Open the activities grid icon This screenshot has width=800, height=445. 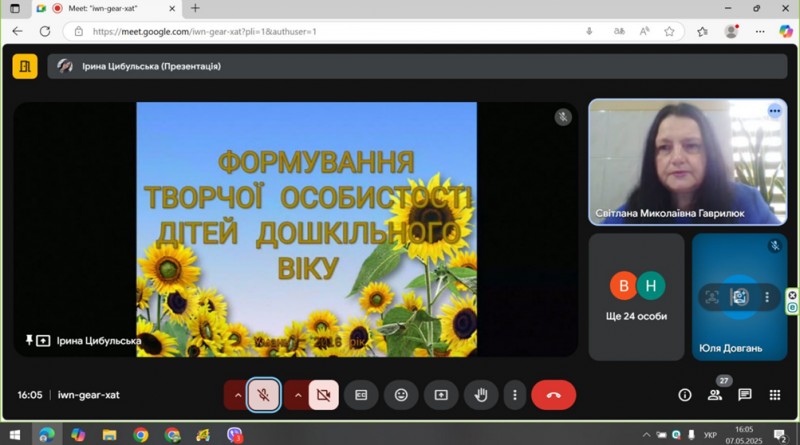(774, 395)
